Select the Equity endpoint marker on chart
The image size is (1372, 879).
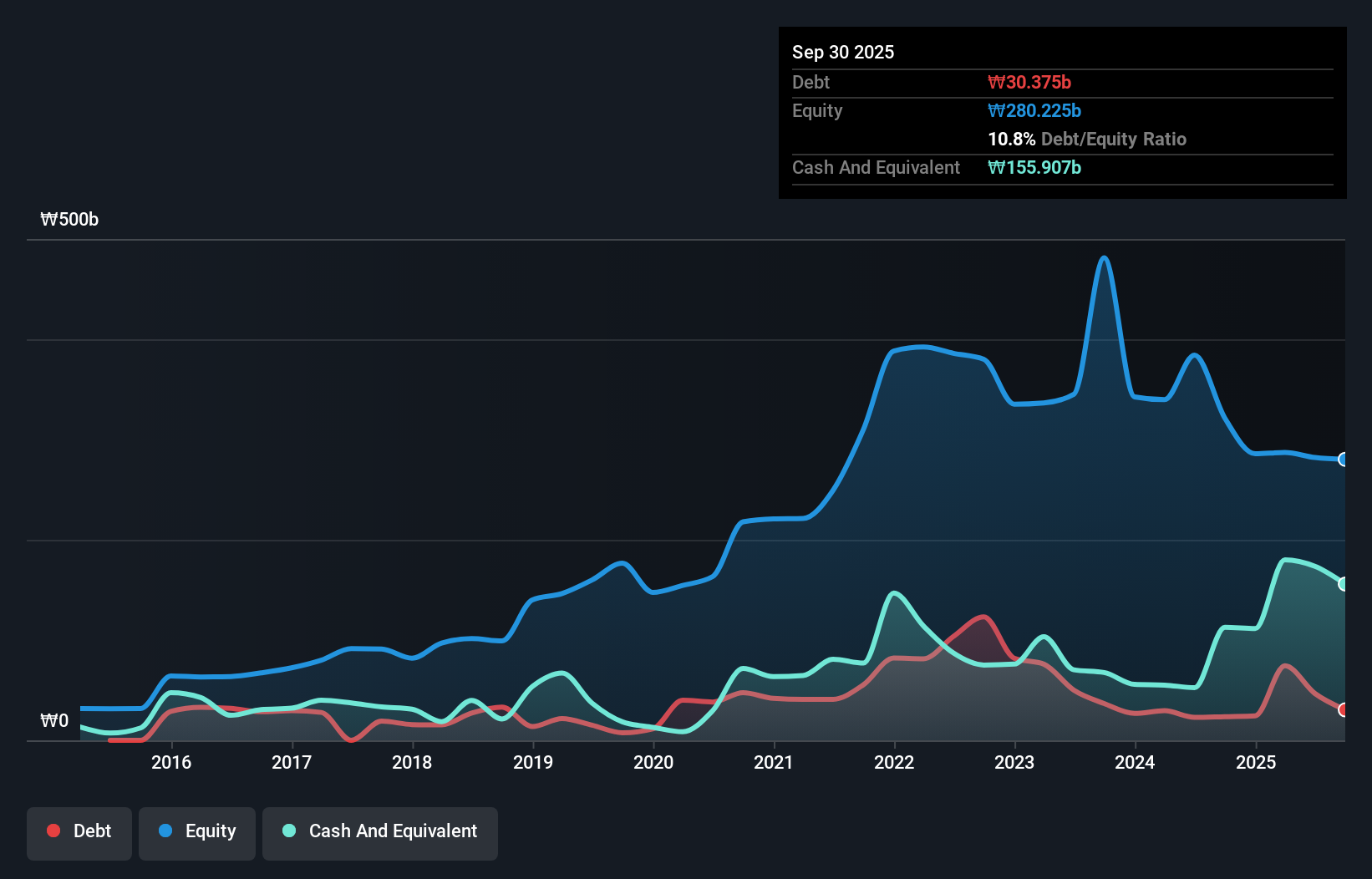tap(1344, 460)
